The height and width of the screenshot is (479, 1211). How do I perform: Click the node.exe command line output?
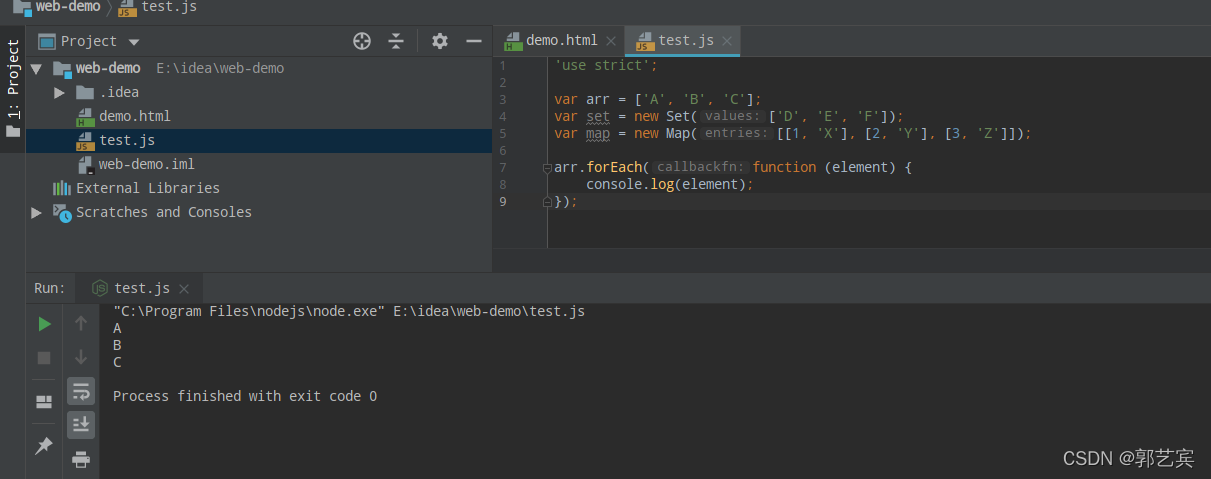pos(349,311)
